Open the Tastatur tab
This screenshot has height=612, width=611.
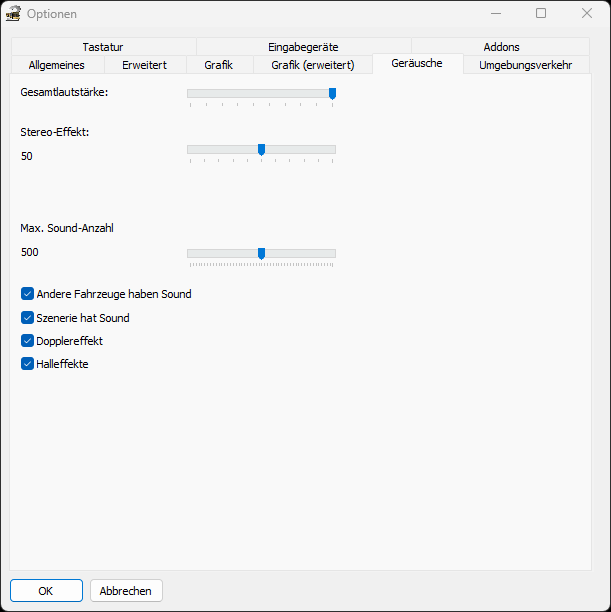point(103,47)
